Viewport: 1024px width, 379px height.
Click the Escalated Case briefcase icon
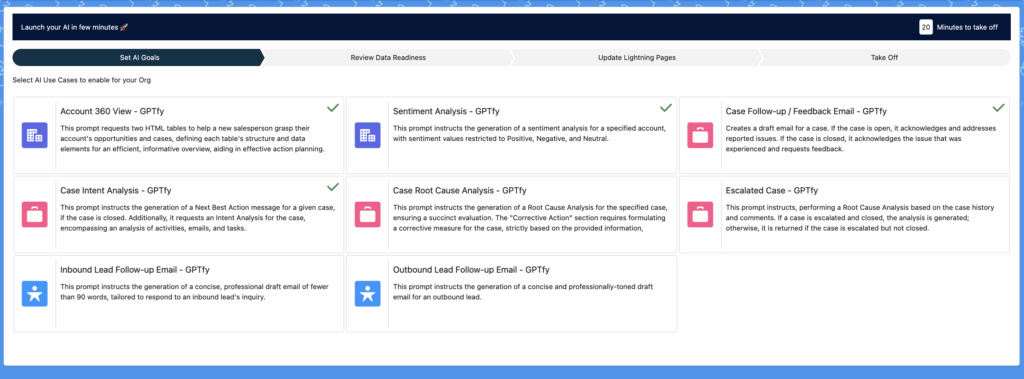click(x=700, y=214)
